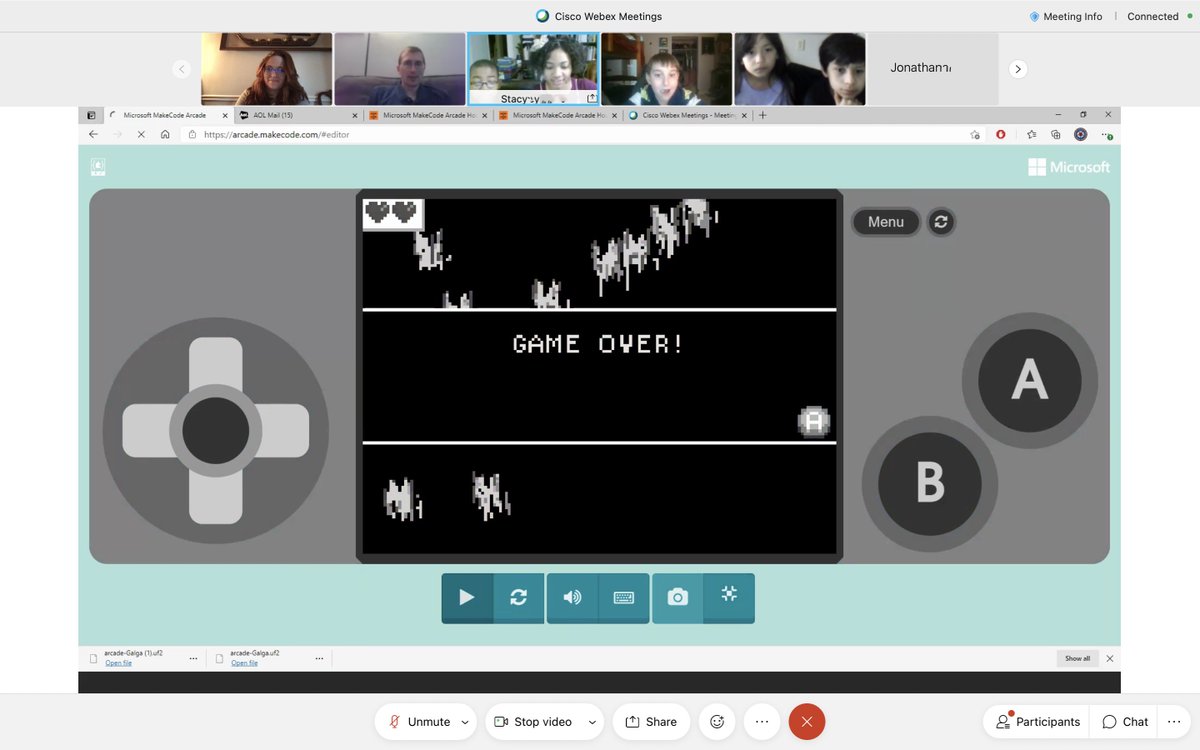Click the A prompt on Game Over screen
This screenshot has height=750, width=1200.
814,421
